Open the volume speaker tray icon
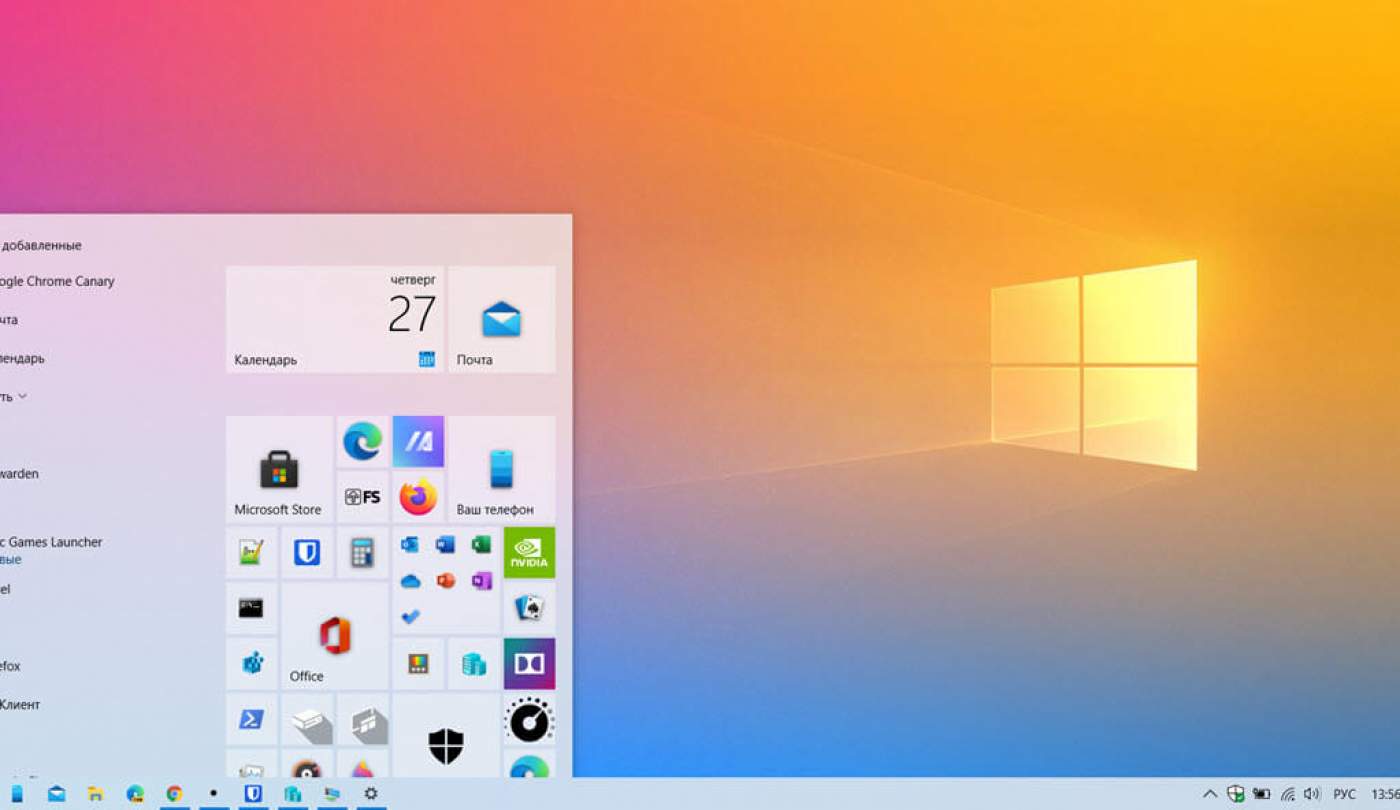The height and width of the screenshot is (810, 1400). coord(1312,794)
